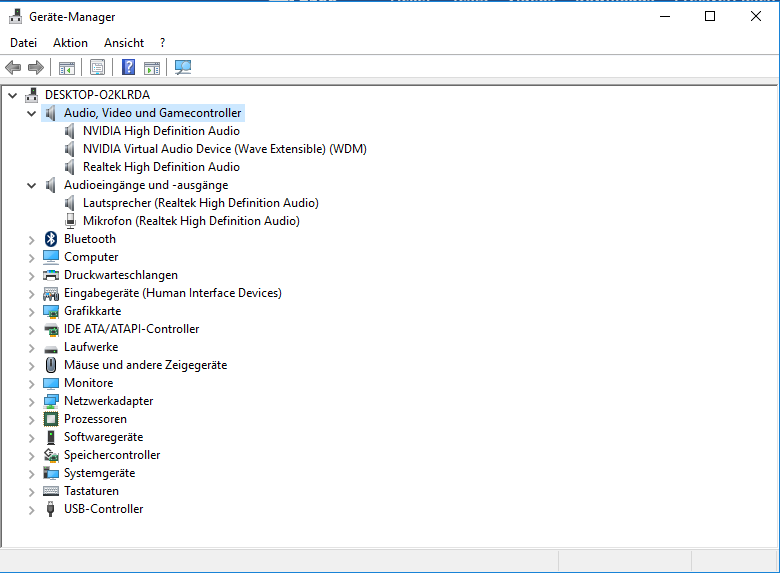780x573 pixels.
Task: Open the Properties toolbar icon
Action: tap(98, 67)
